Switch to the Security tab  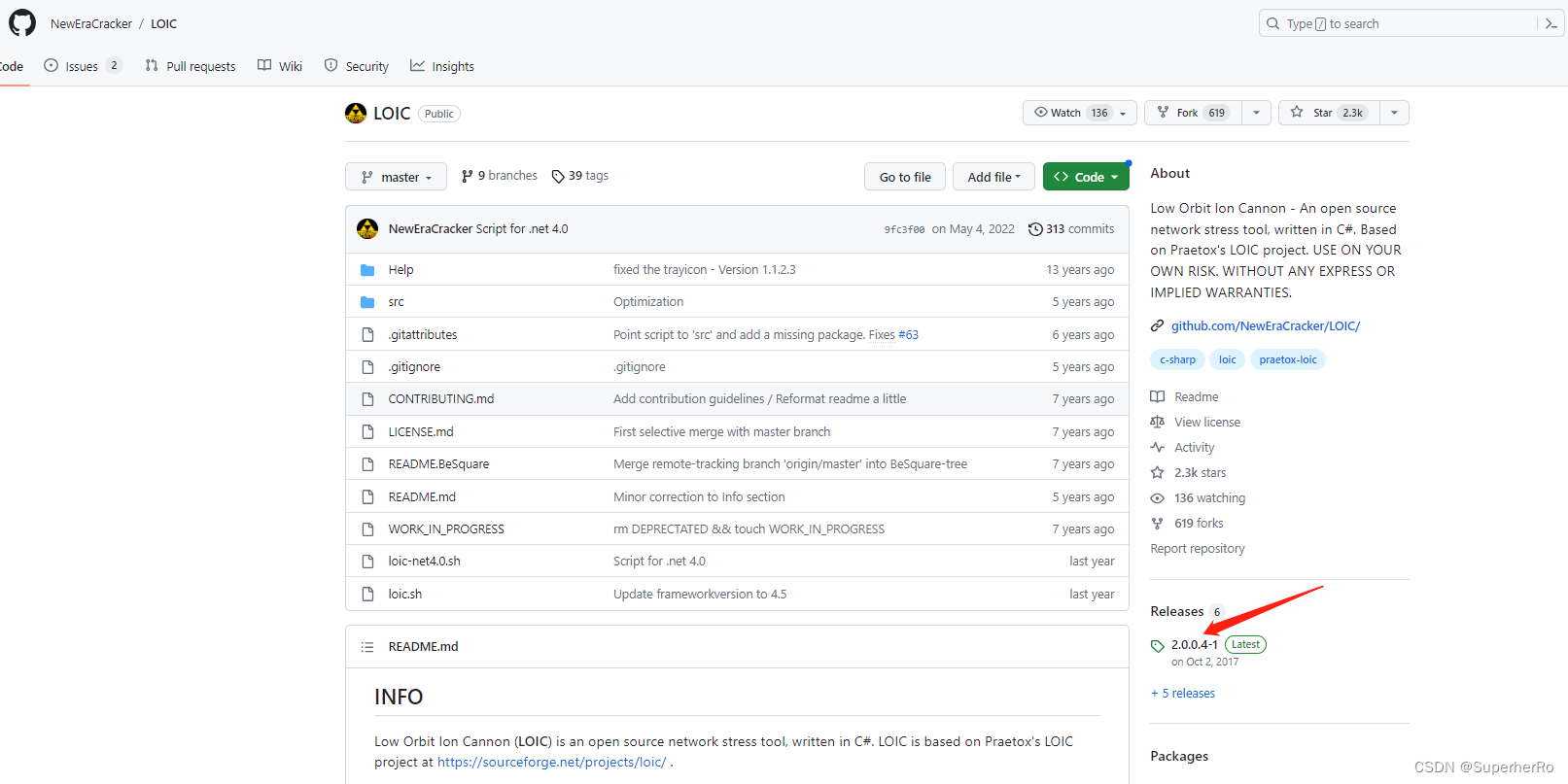(357, 66)
